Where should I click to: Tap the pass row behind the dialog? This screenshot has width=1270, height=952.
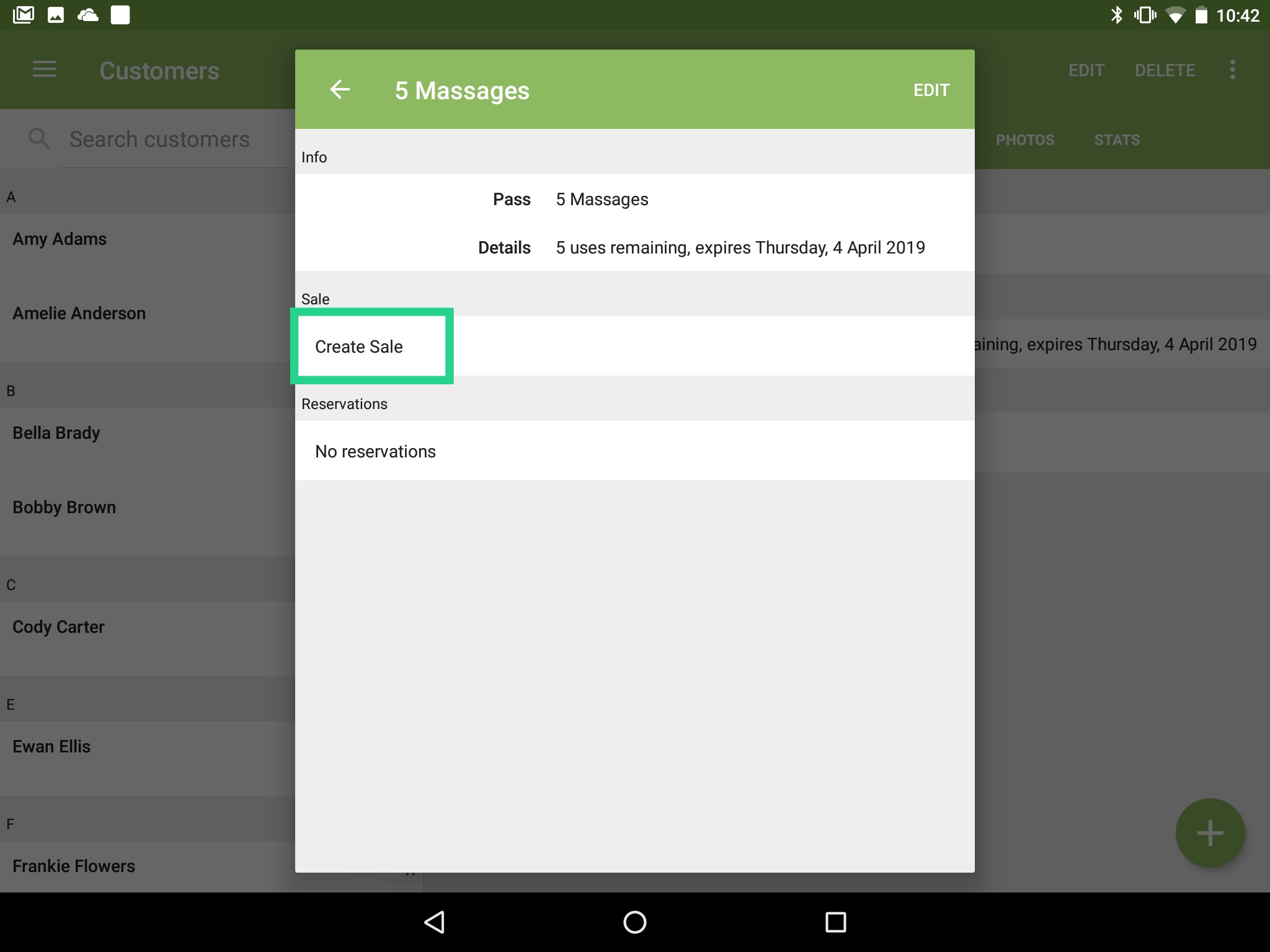pos(1122,344)
